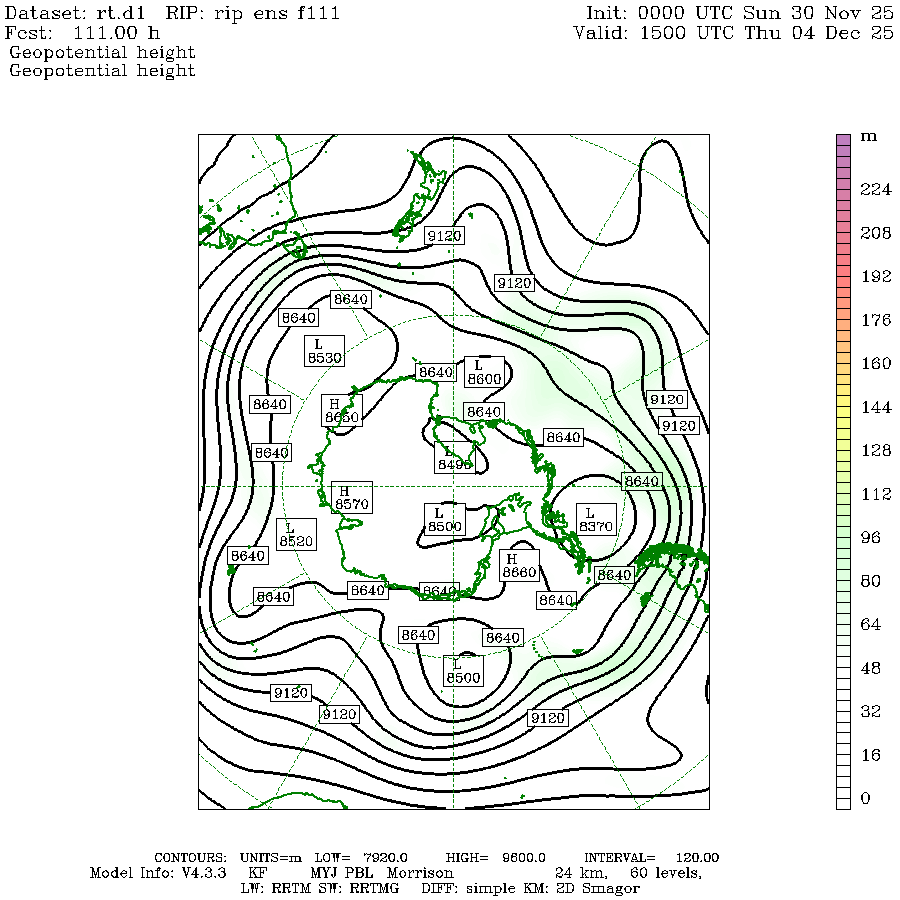This screenshot has width=900, height=900.
Task: Select the H 8570 high center label
Action: click(x=351, y=498)
